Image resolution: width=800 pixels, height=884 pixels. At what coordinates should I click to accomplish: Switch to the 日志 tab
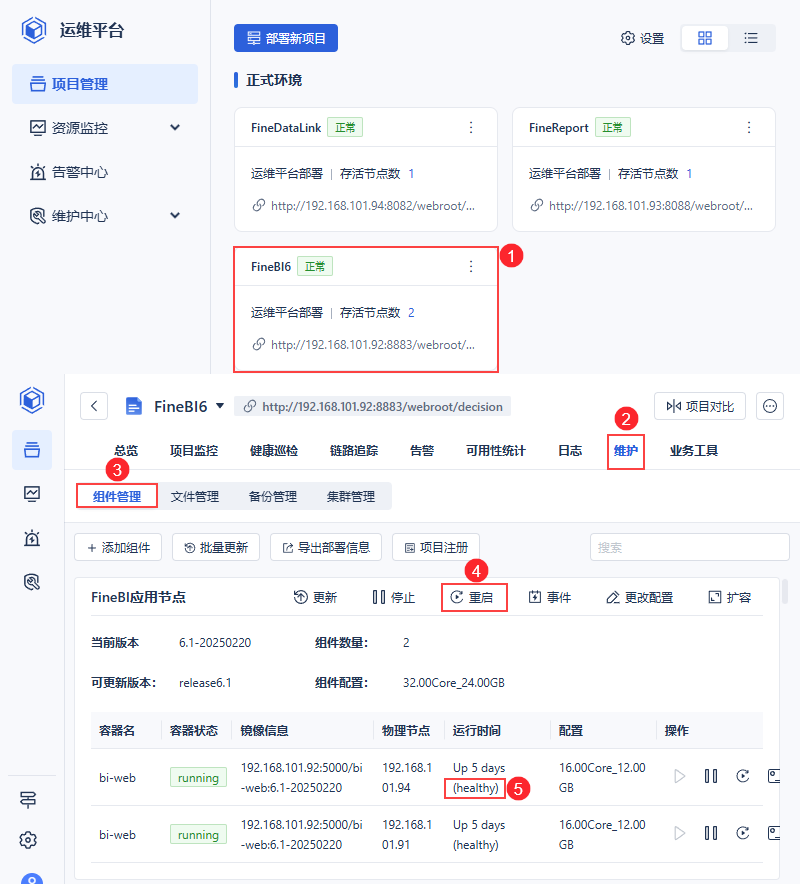click(x=570, y=450)
